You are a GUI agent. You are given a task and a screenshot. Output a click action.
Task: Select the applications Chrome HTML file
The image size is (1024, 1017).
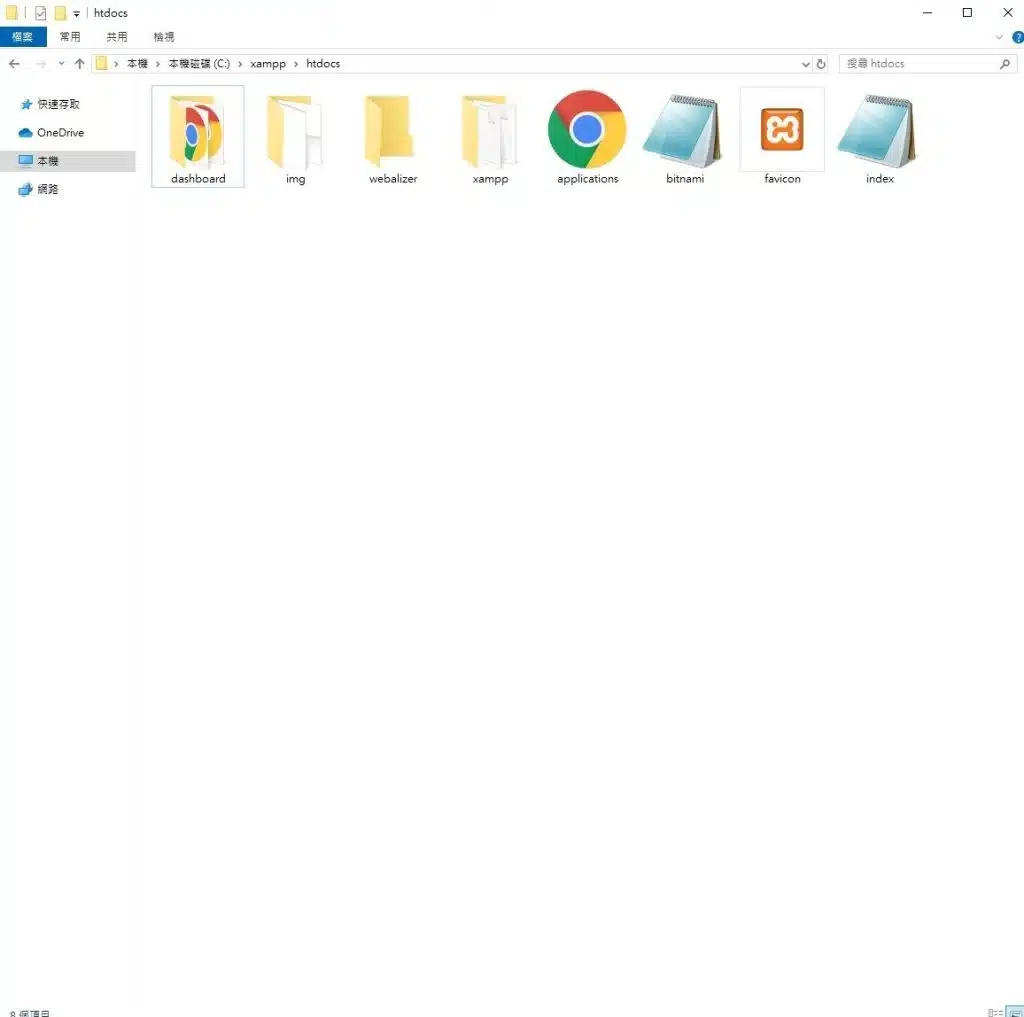pos(586,129)
